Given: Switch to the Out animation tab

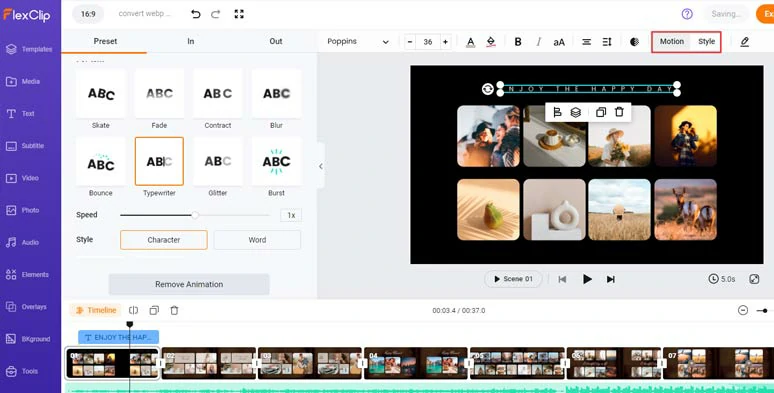Looking at the screenshot, I should tap(276, 41).
